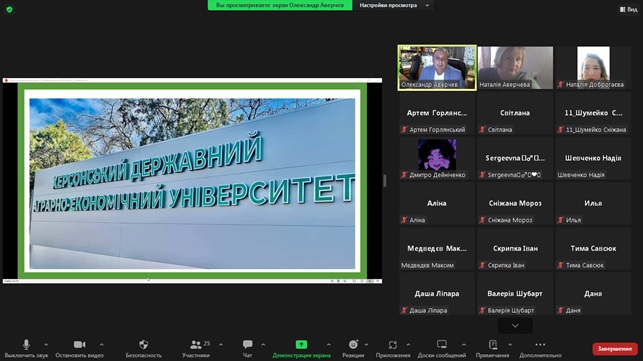643x361 pixels.
Task: Click the red Завершение end button
Action: 615,349
